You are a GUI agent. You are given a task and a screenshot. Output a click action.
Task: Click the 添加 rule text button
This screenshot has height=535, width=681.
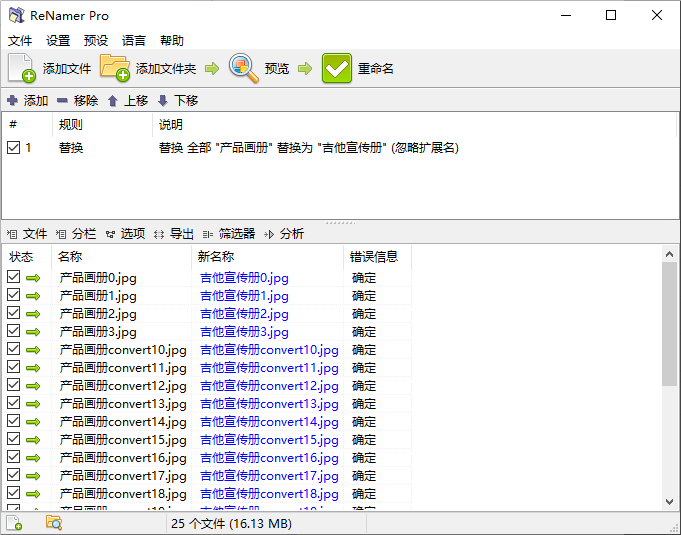tap(36, 101)
